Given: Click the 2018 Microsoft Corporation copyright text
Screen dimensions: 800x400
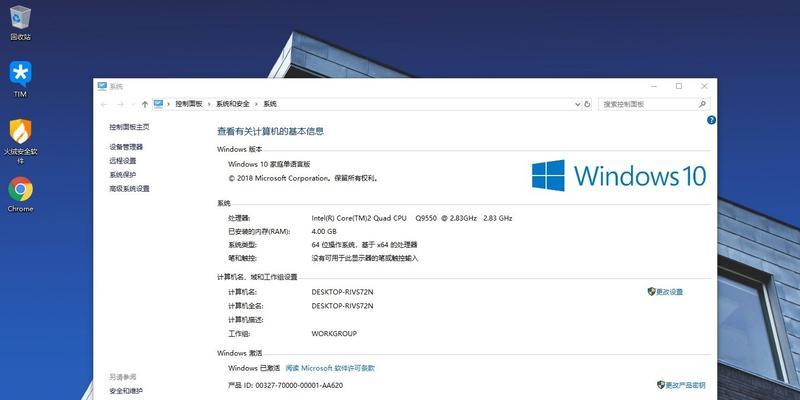Looking at the screenshot, I should [x=303, y=179].
